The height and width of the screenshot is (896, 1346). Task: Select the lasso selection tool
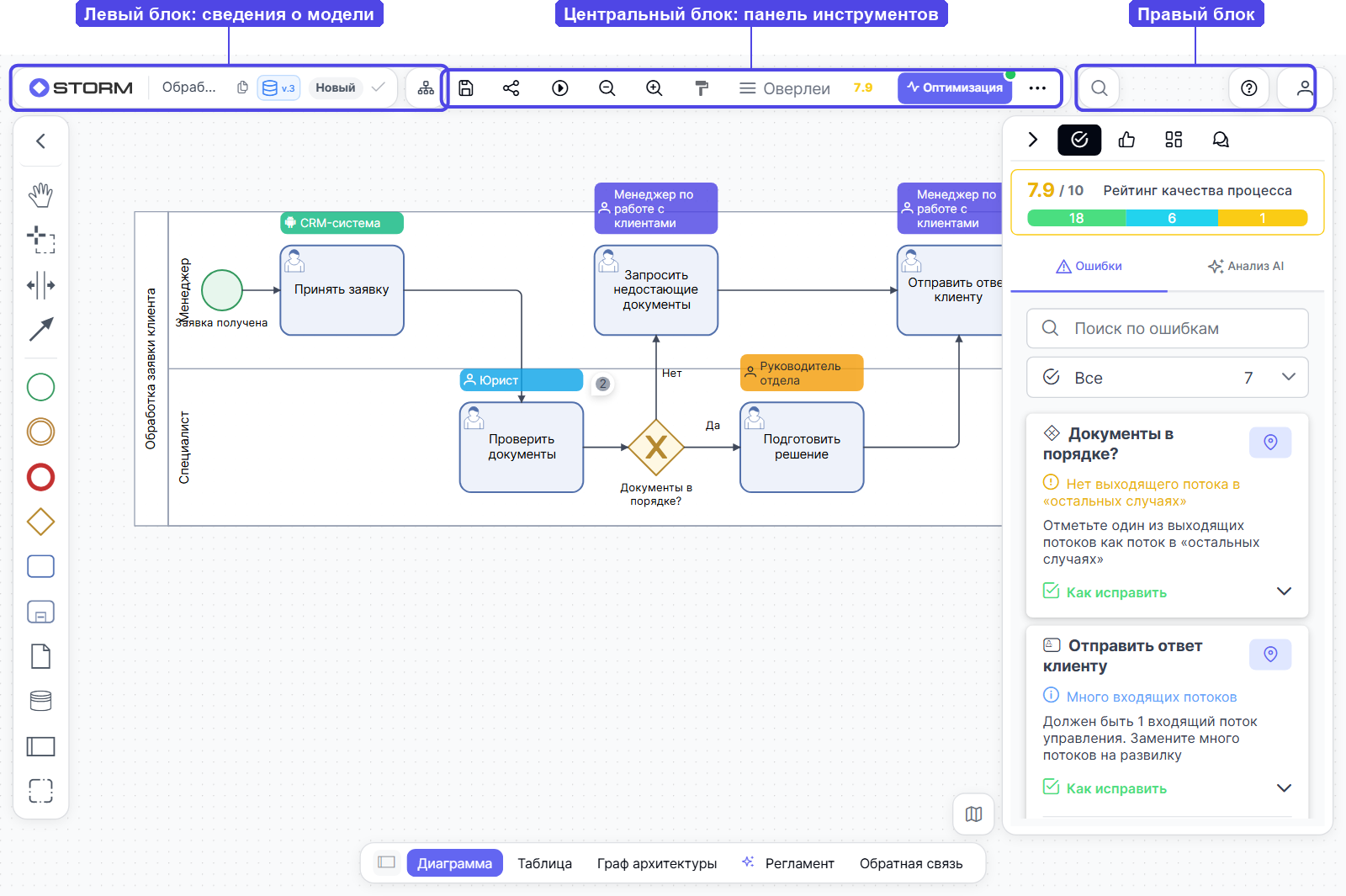40,240
